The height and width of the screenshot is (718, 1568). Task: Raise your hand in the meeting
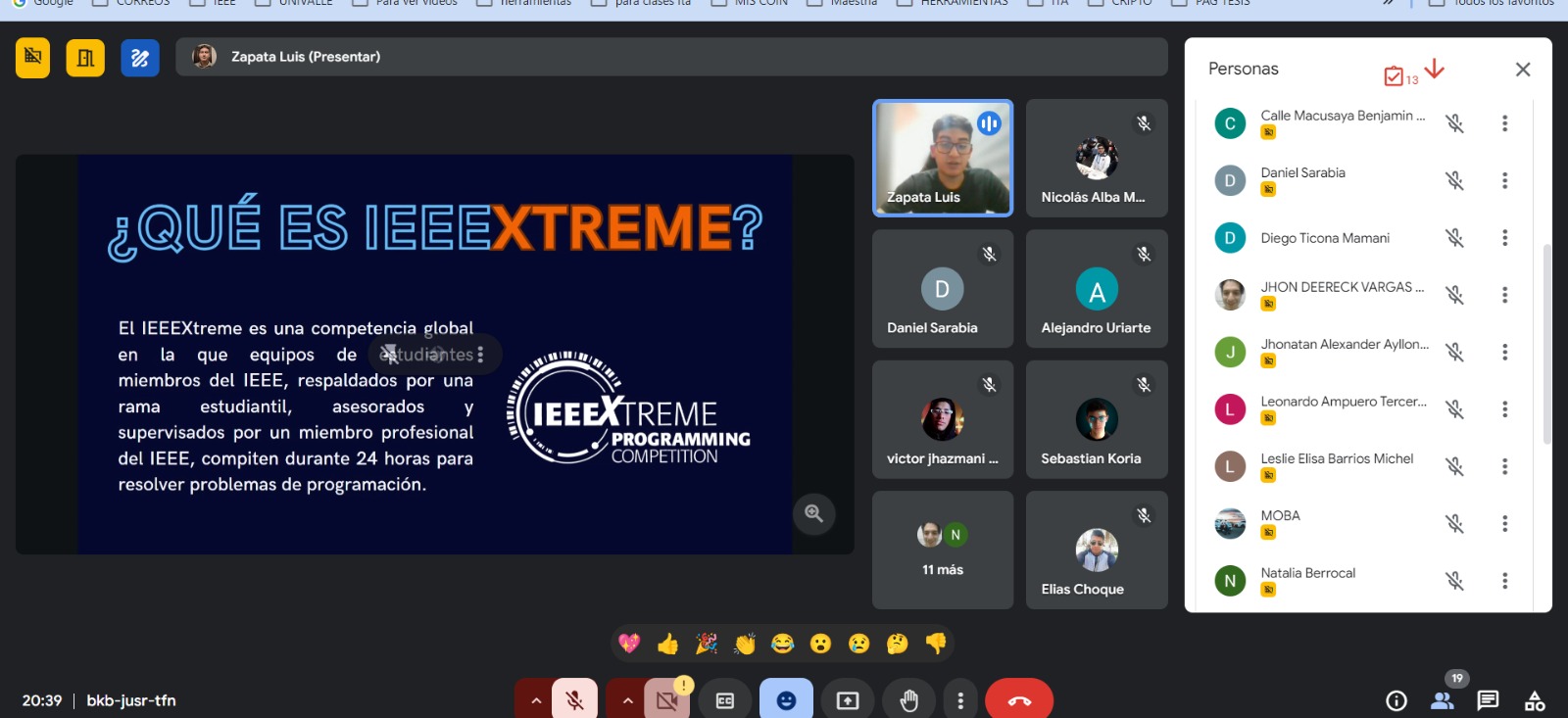tap(908, 700)
